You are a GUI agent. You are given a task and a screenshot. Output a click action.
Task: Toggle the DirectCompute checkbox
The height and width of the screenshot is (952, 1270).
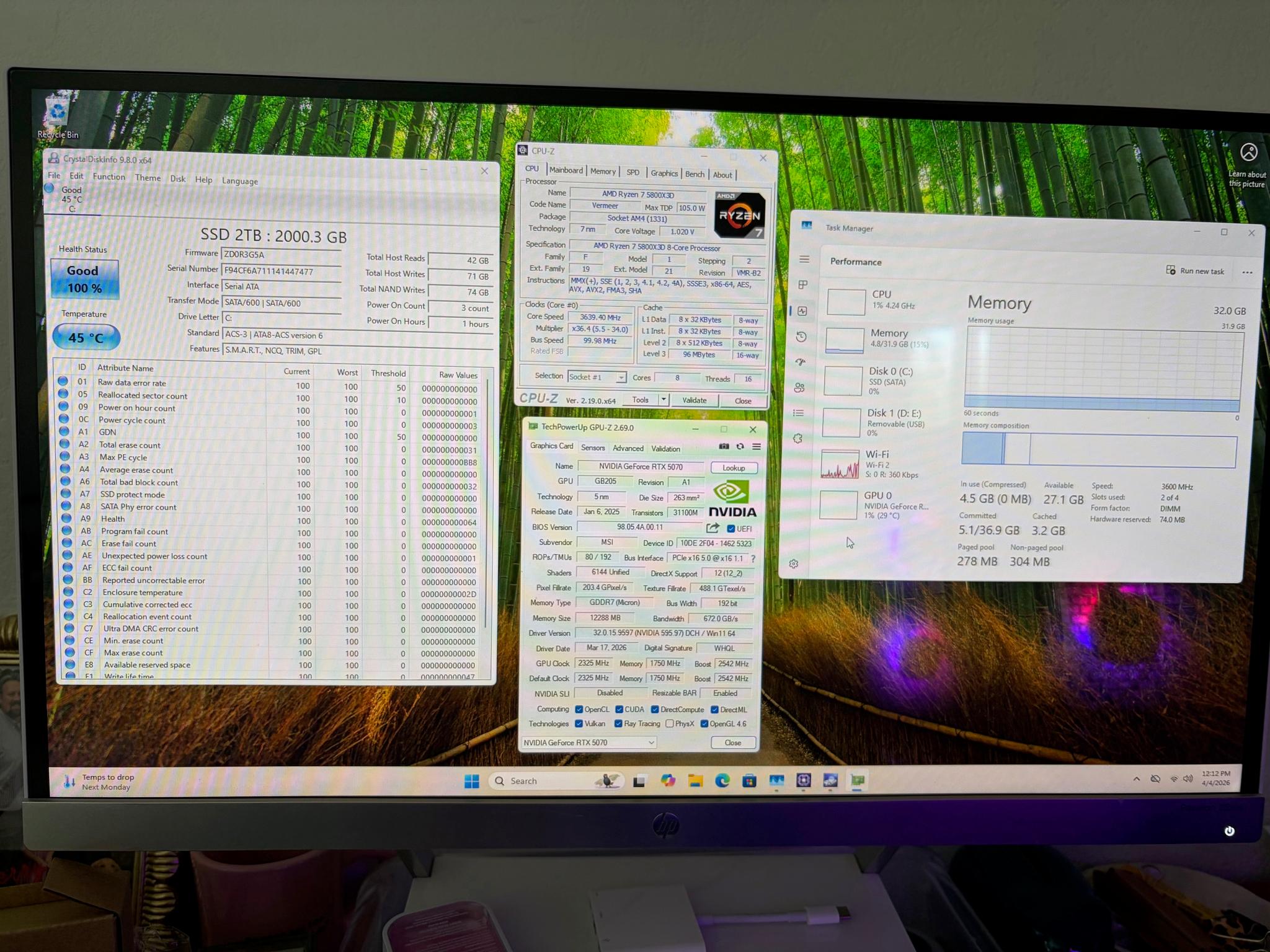[x=655, y=710]
